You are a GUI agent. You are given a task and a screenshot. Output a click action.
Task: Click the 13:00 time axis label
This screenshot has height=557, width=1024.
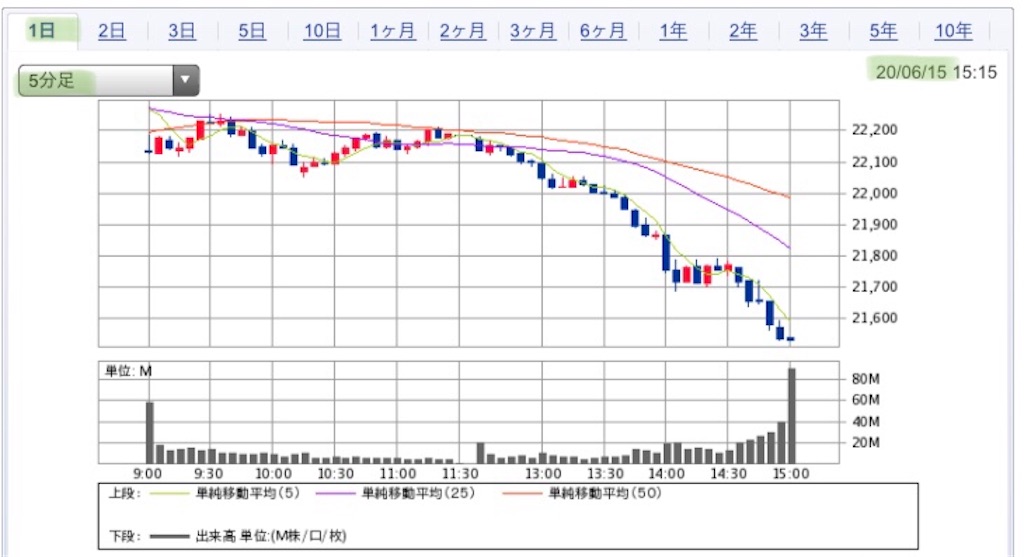click(543, 474)
